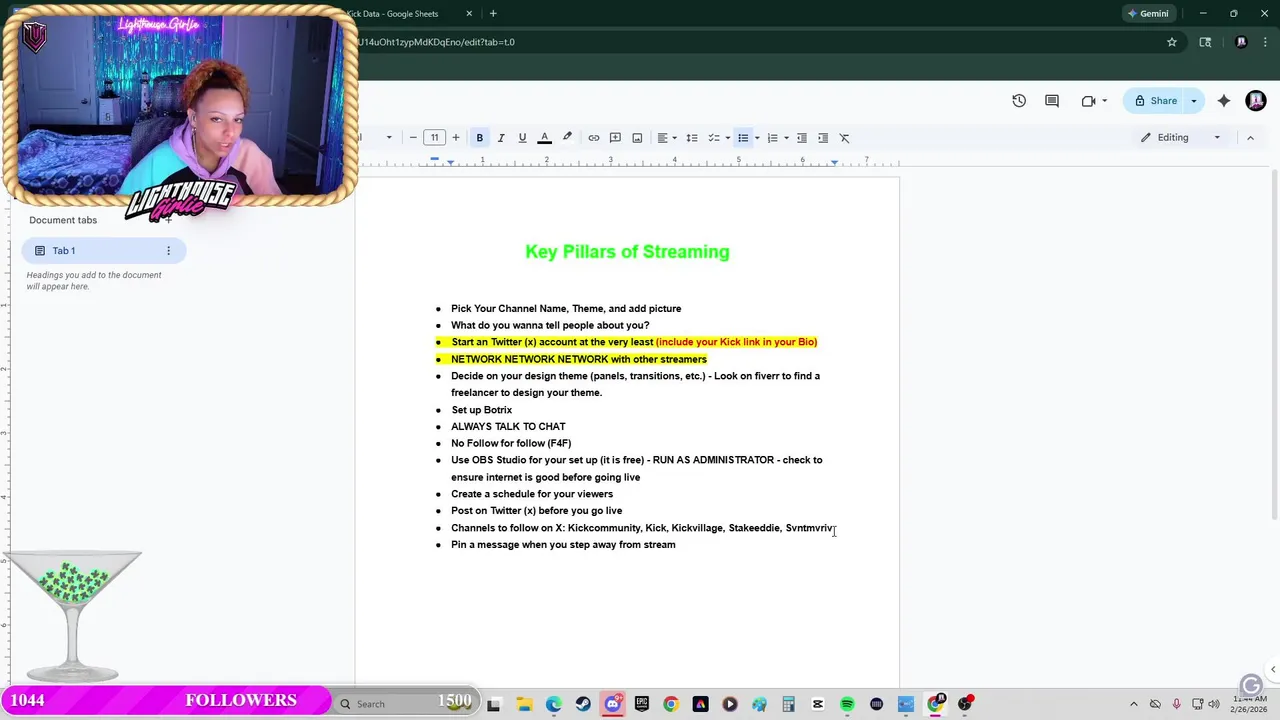Screen dimensions: 1280x720
Task: Insert a link with the link icon
Action: (x=594, y=138)
